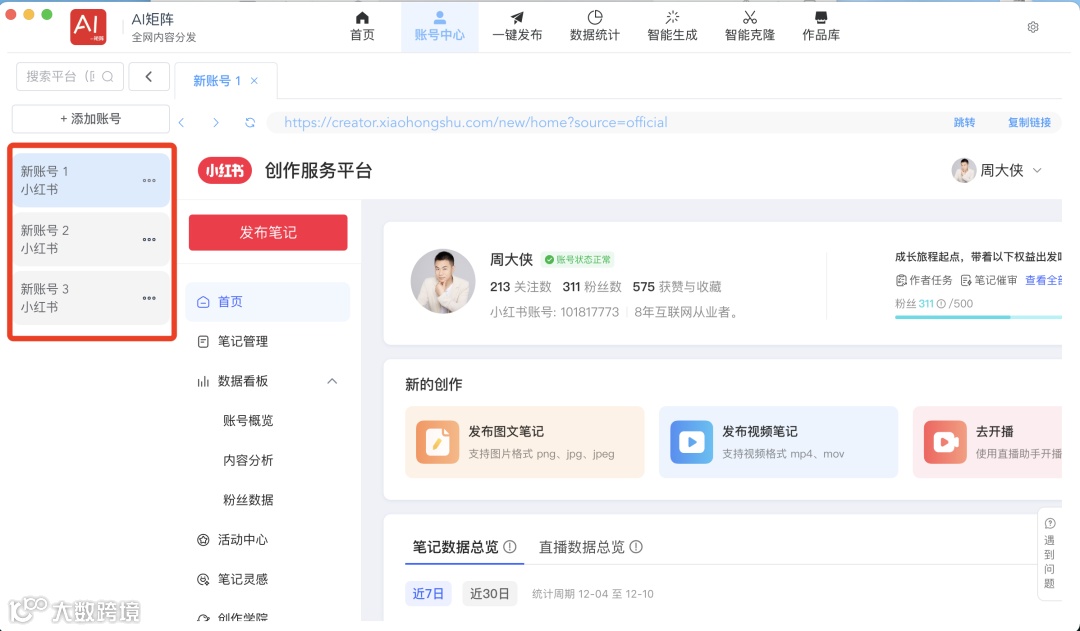
Task: Click the 发布视频笔记 card
Action: [x=778, y=442]
